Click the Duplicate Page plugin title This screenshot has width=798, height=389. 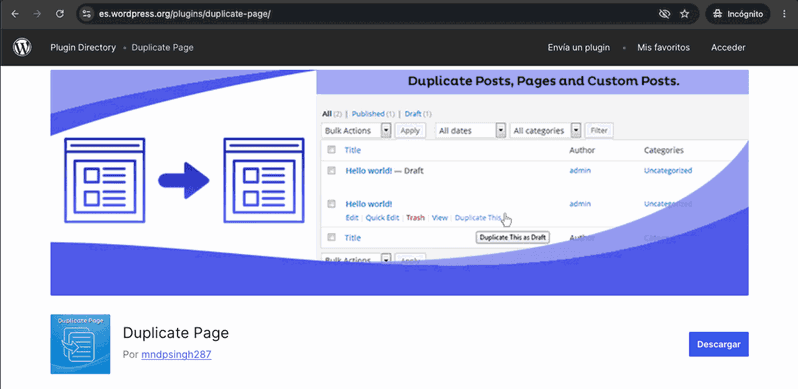pos(176,333)
